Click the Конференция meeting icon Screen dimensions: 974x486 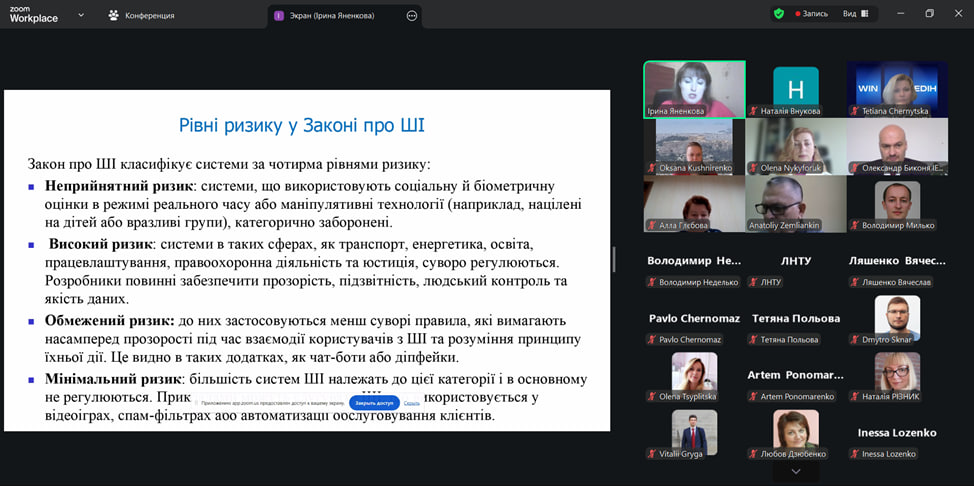point(114,16)
